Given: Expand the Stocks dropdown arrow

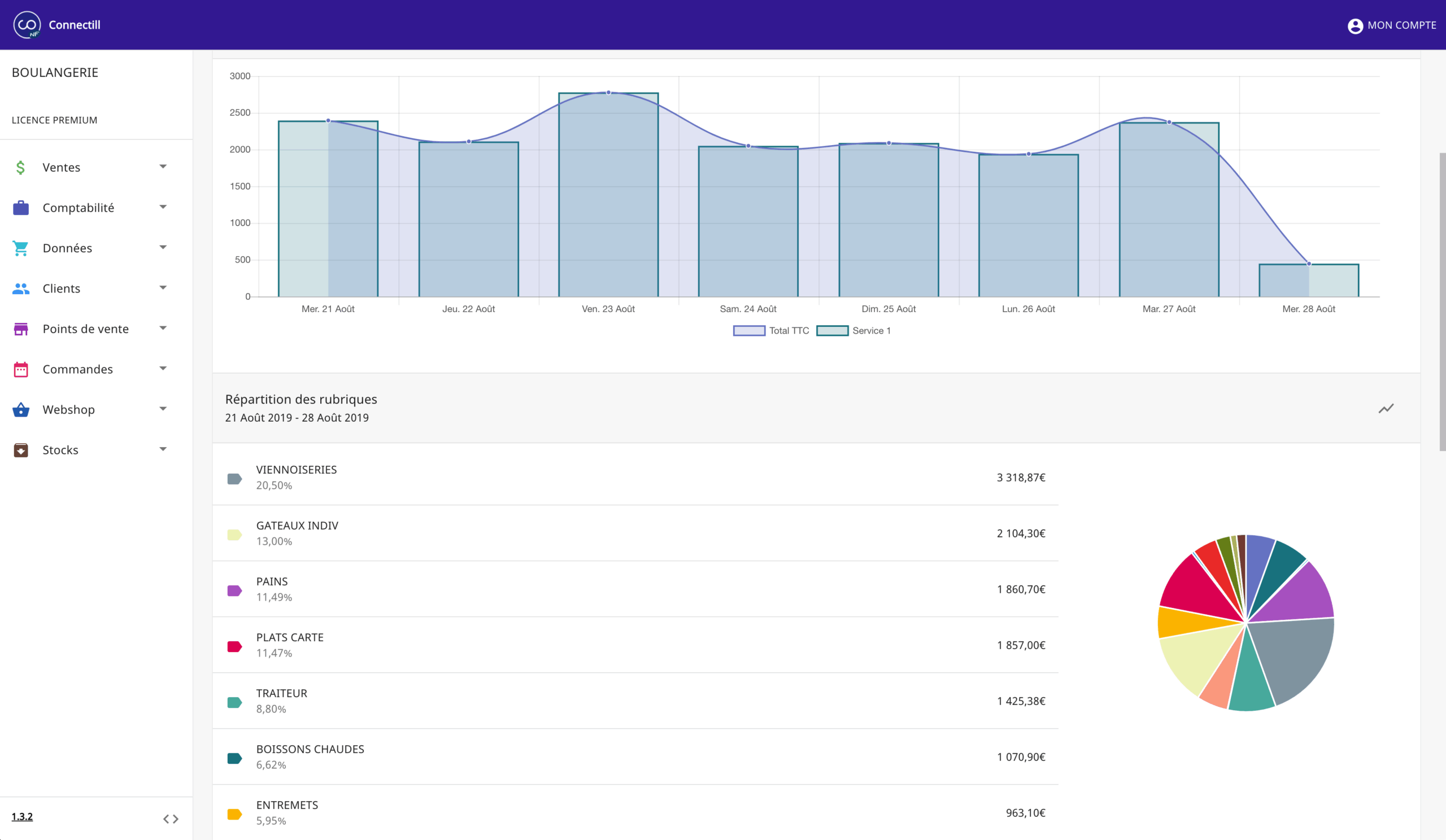Looking at the screenshot, I should tap(163, 449).
